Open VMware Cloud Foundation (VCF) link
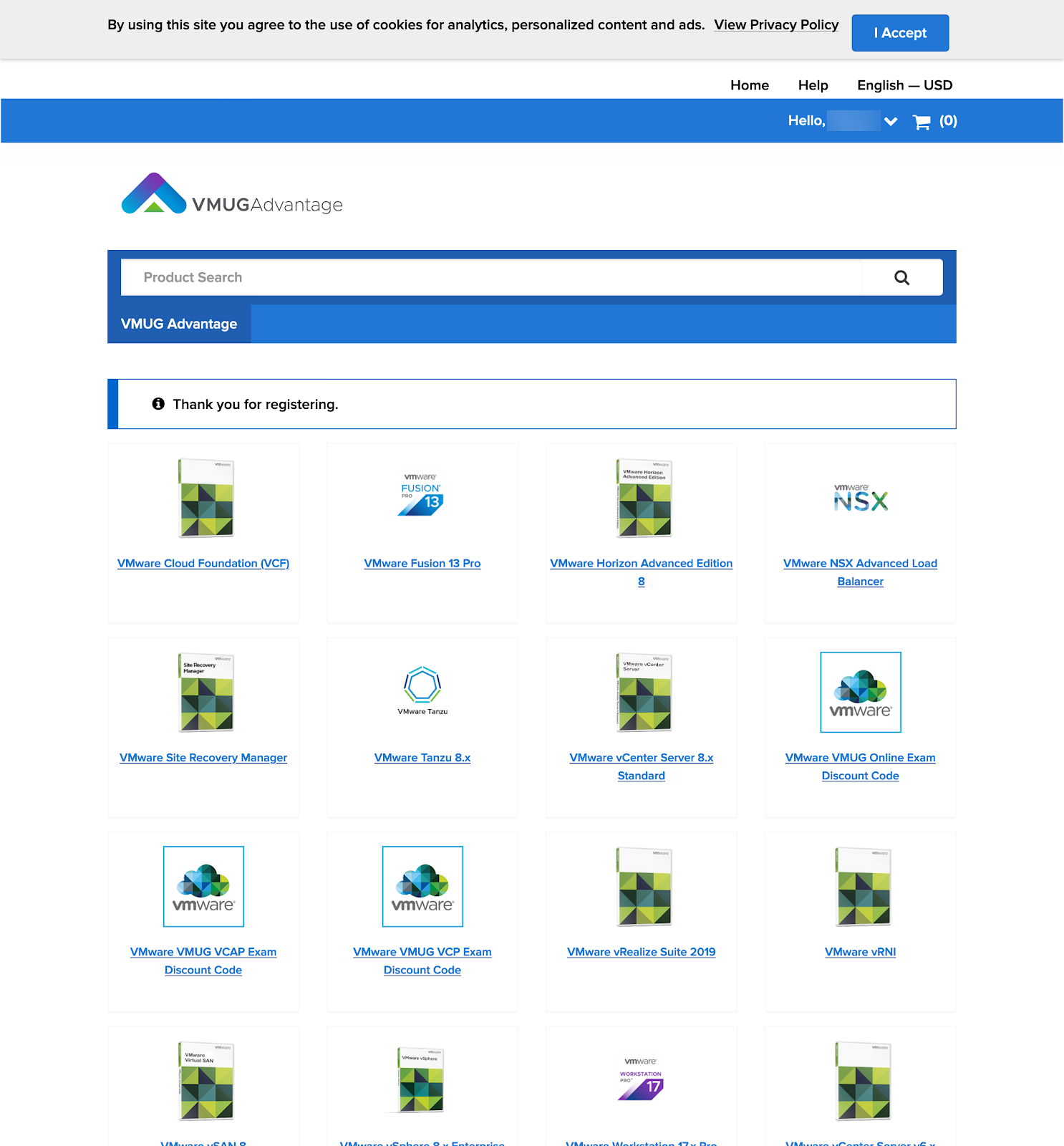This screenshot has height=1146, width=1064. [x=203, y=564]
